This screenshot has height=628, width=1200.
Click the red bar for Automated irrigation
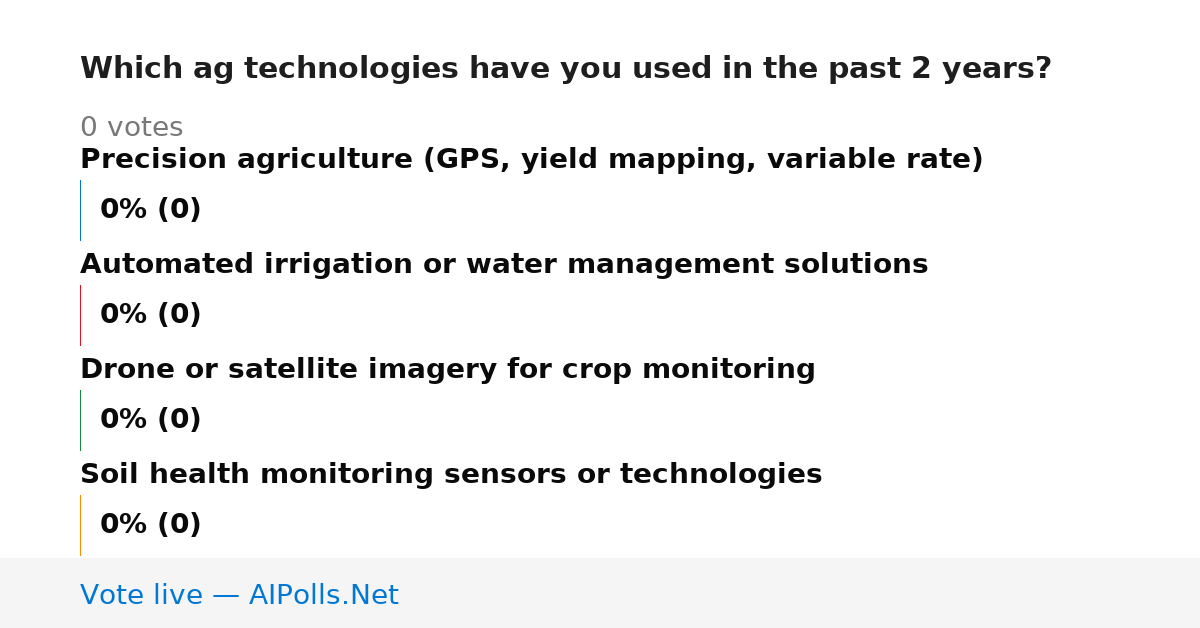coord(80,315)
